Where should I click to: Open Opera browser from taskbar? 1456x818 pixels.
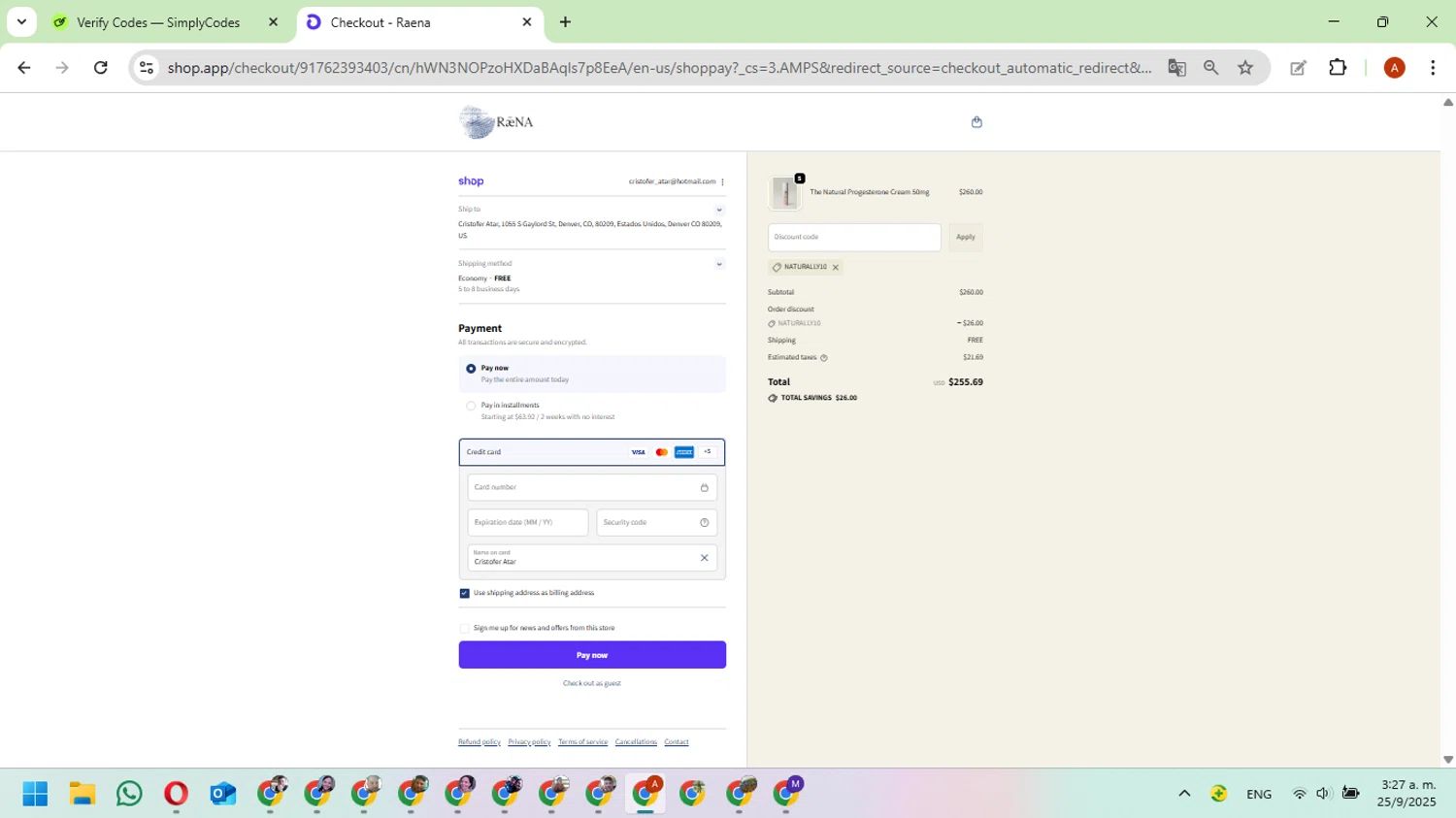pos(176,794)
